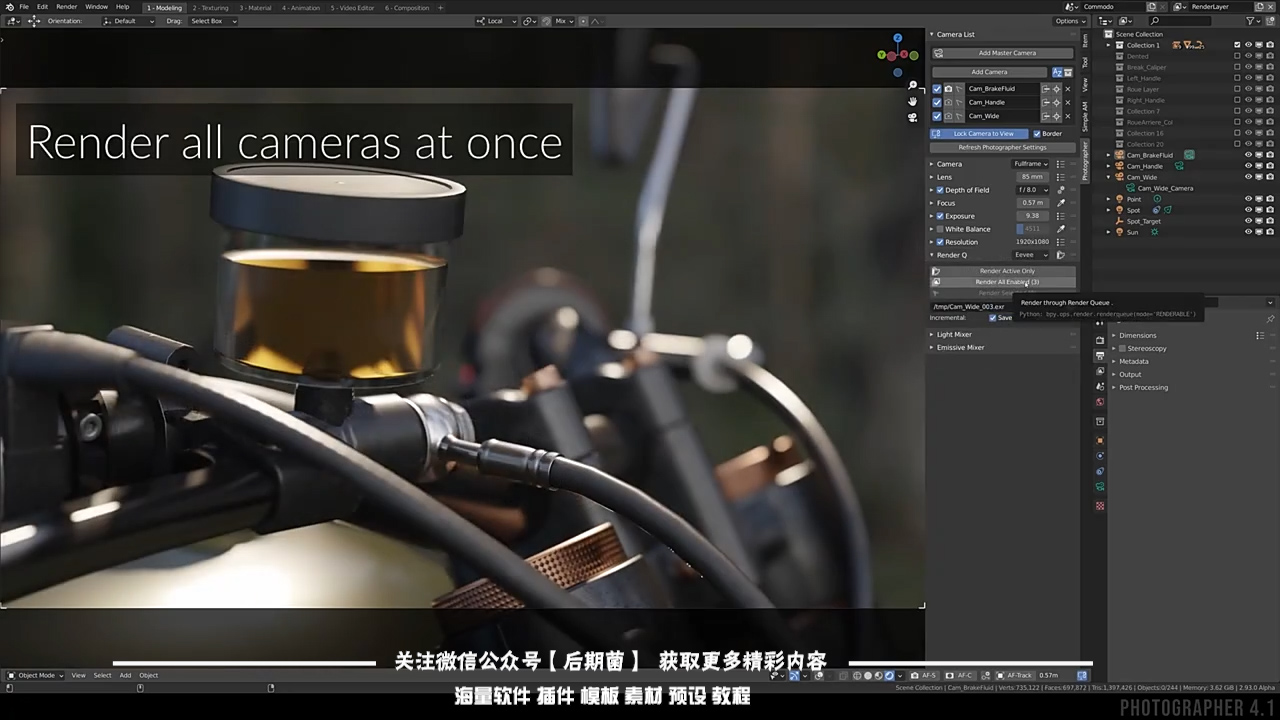Viewport: 1280px width, 720px height.
Task: Toggle the Border checkbox
Action: 1037,133
